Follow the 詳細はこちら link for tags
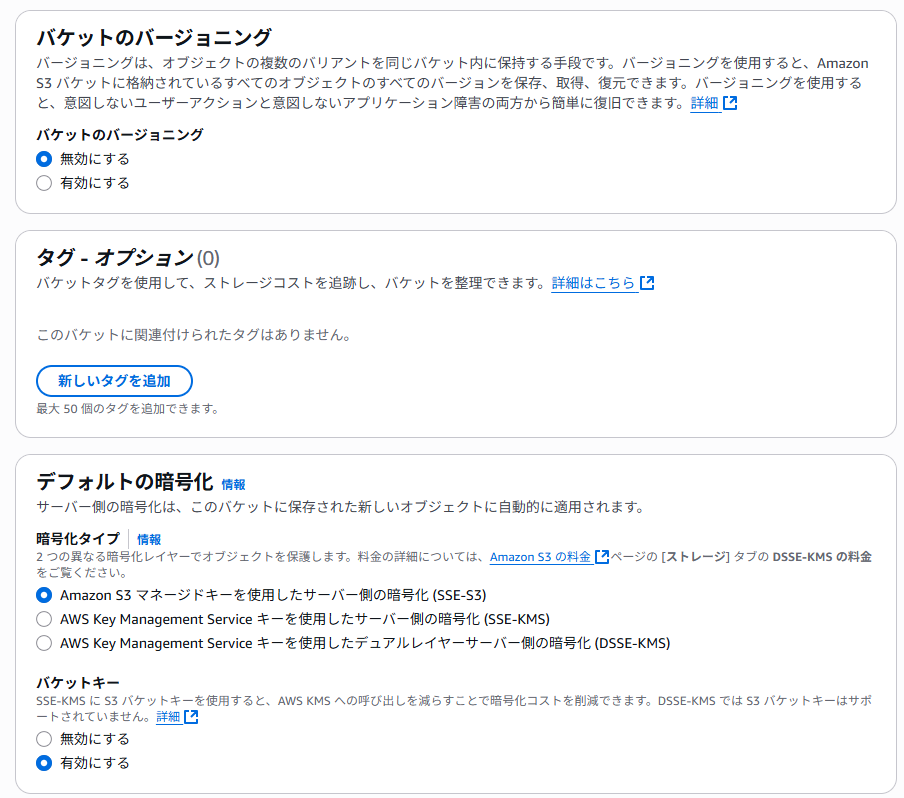Screen dimensions: 904x798 pos(593,283)
